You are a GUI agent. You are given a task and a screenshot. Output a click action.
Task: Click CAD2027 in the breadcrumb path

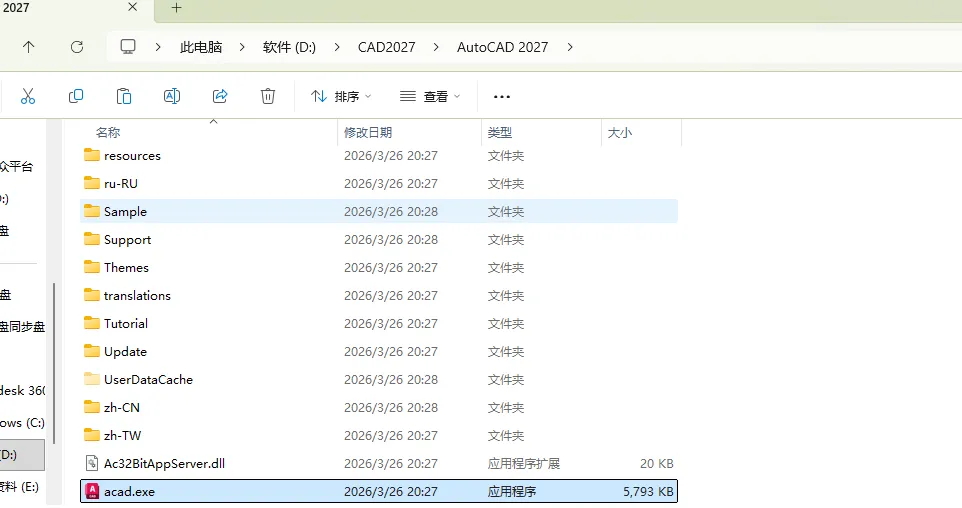coord(387,47)
